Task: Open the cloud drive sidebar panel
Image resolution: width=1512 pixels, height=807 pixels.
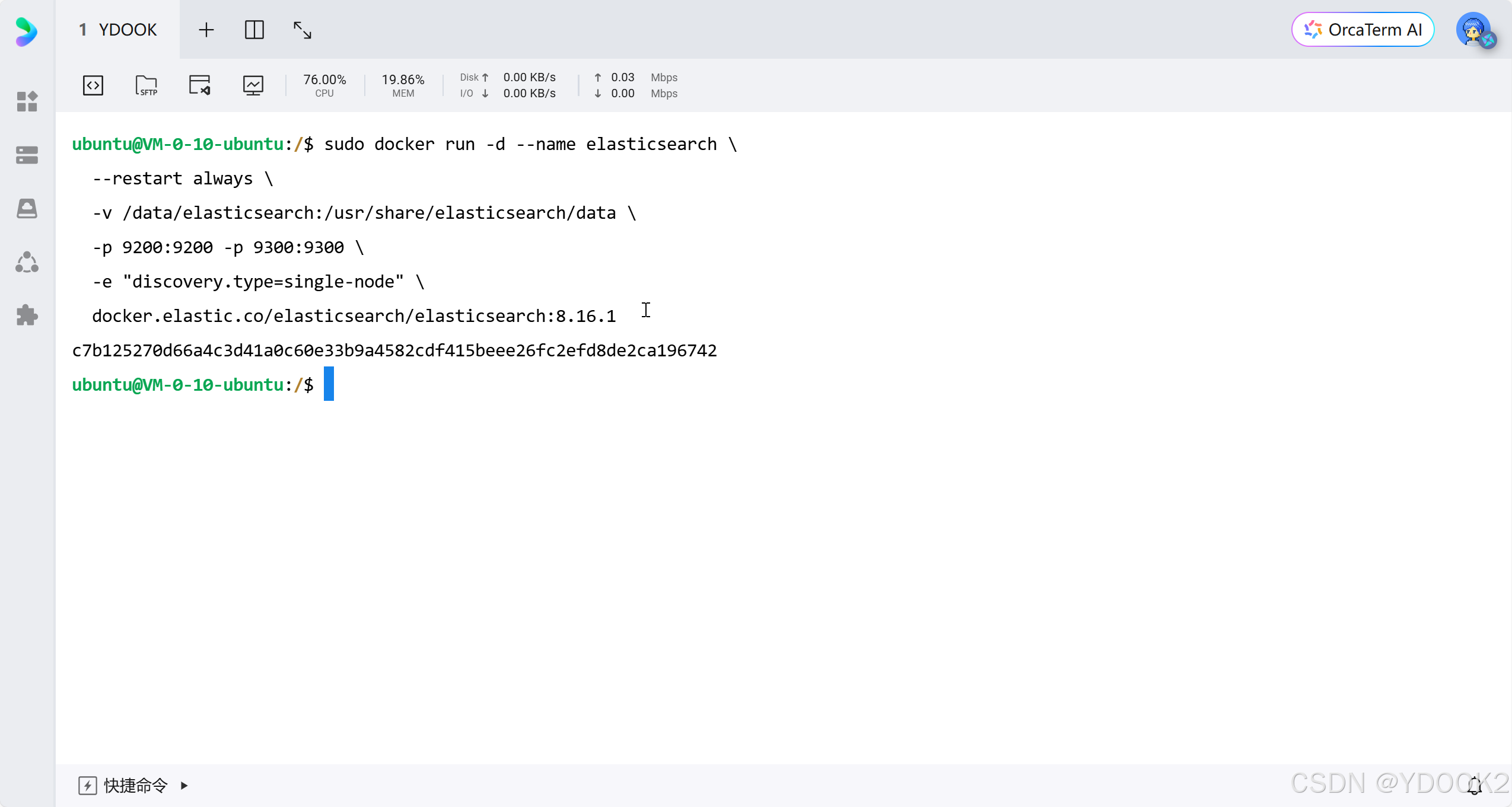Action: tap(27, 208)
